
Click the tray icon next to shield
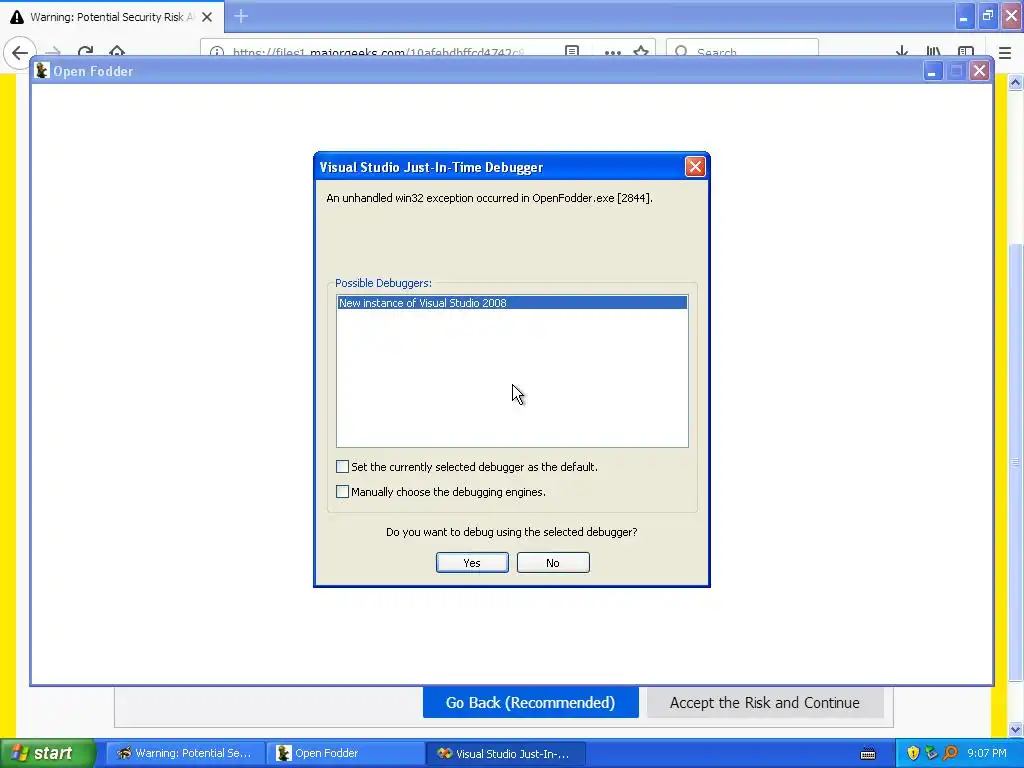coord(931,753)
